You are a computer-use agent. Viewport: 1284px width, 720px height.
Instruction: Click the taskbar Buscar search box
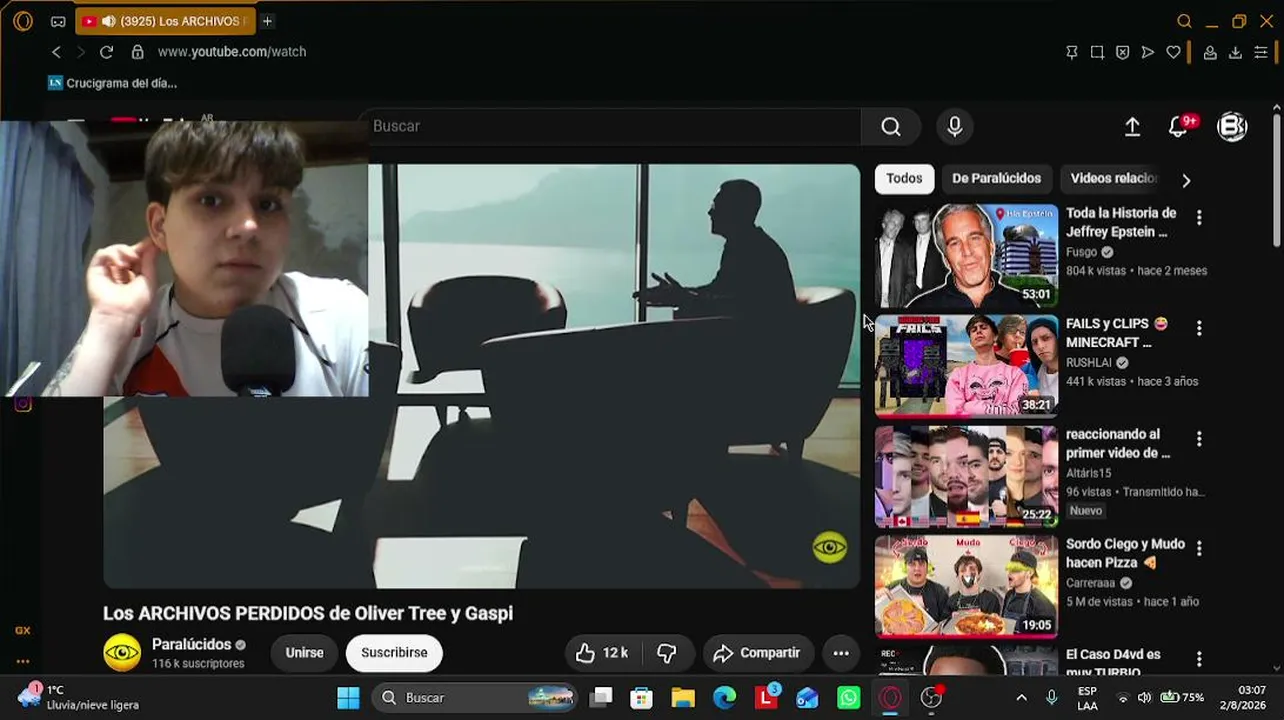476,697
